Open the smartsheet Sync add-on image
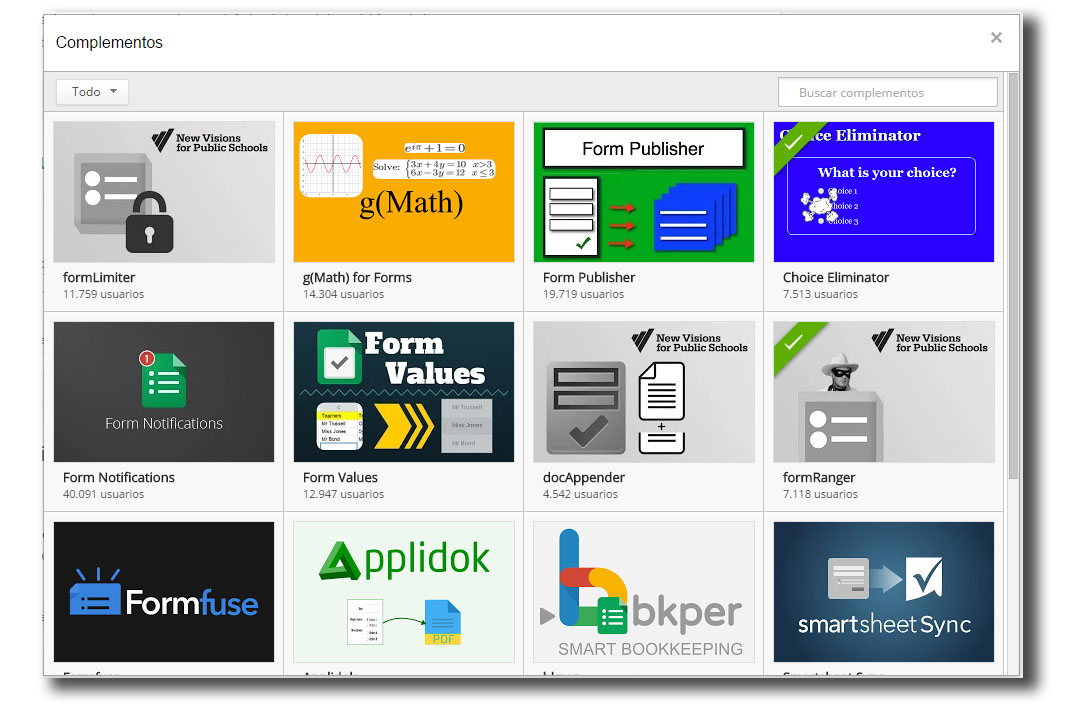This screenshot has height=709, width=1077. (884, 591)
